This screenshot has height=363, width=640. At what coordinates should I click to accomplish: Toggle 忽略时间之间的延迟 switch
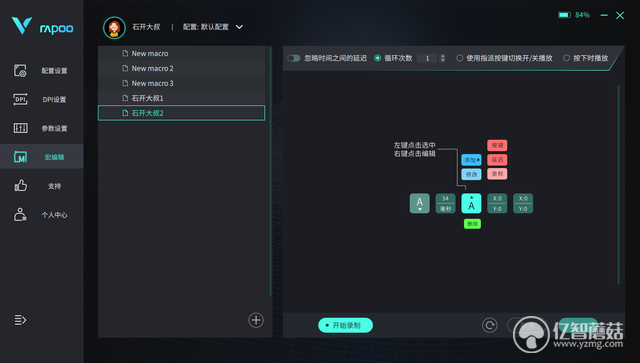point(293,58)
